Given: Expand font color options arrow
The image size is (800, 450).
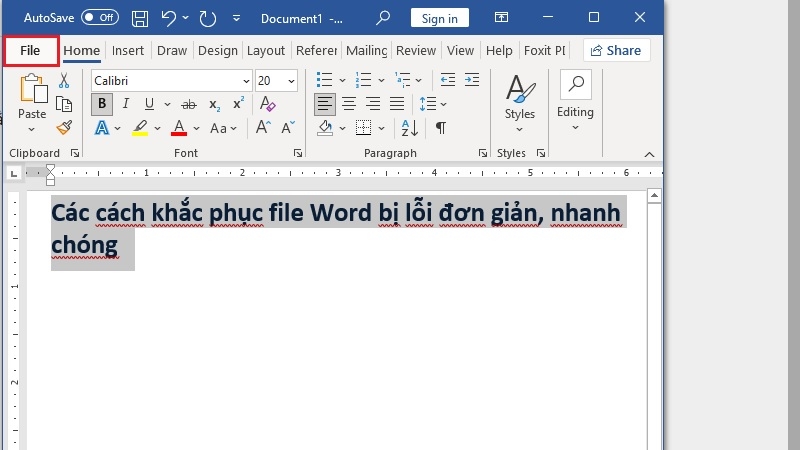Looking at the screenshot, I should coord(196,129).
